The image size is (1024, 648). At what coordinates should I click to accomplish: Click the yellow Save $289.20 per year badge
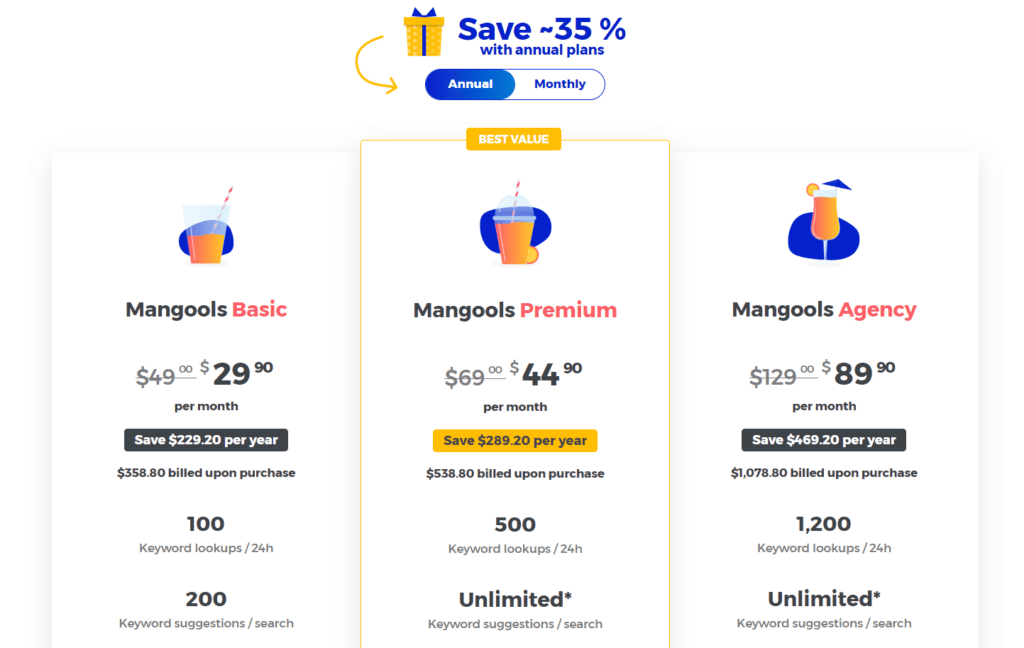click(x=515, y=441)
